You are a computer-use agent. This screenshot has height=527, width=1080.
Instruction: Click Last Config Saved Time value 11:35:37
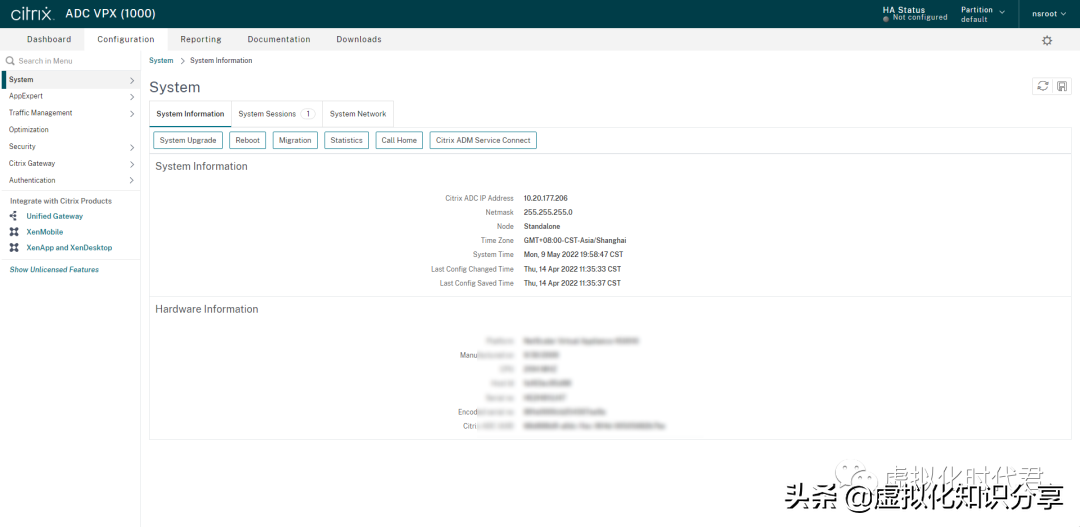pyautogui.click(x=572, y=283)
